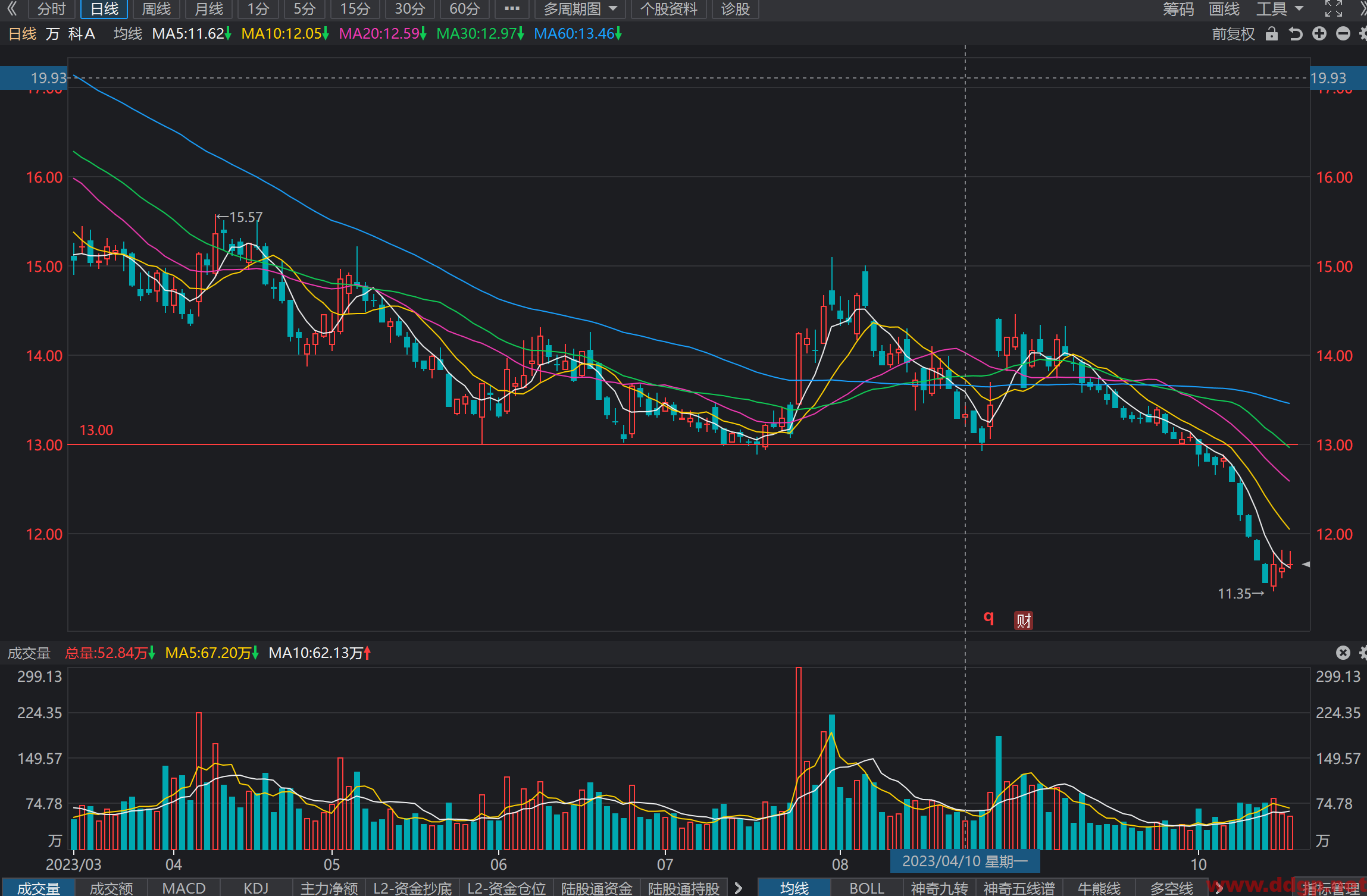
Task: Click the lock icon beside 前复权
Action: pyautogui.click(x=1271, y=34)
